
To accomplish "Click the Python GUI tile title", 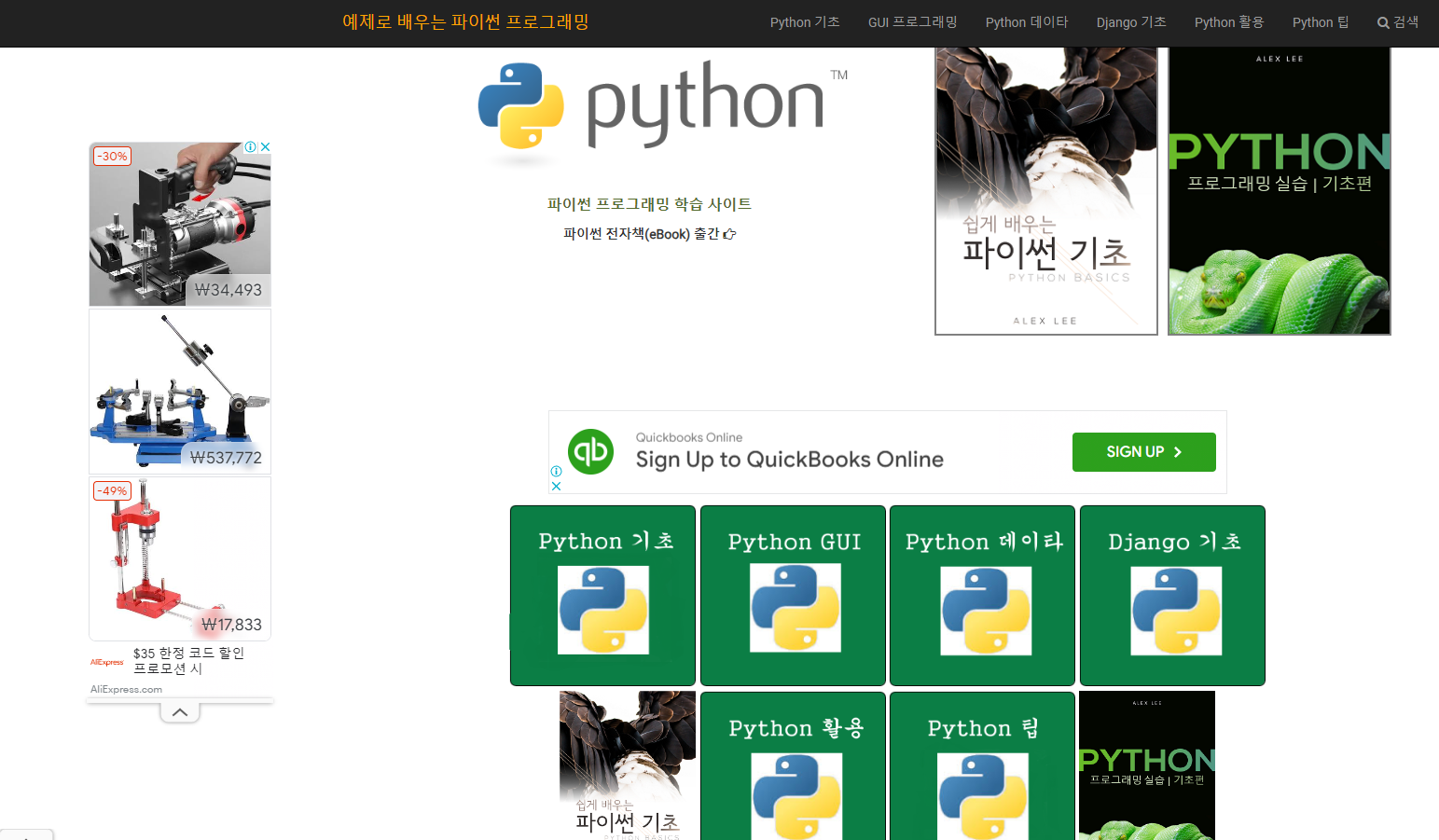I will (x=795, y=542).
